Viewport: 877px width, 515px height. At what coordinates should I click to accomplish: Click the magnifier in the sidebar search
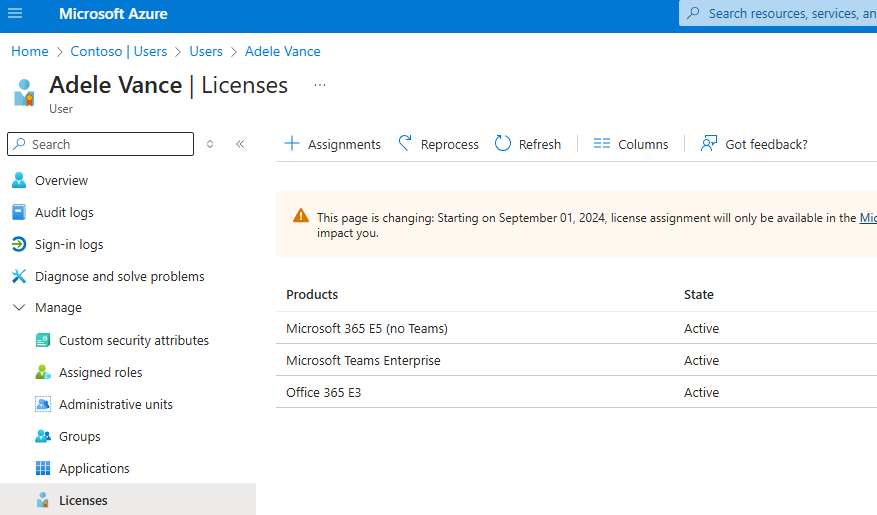(x=20, y=144)
